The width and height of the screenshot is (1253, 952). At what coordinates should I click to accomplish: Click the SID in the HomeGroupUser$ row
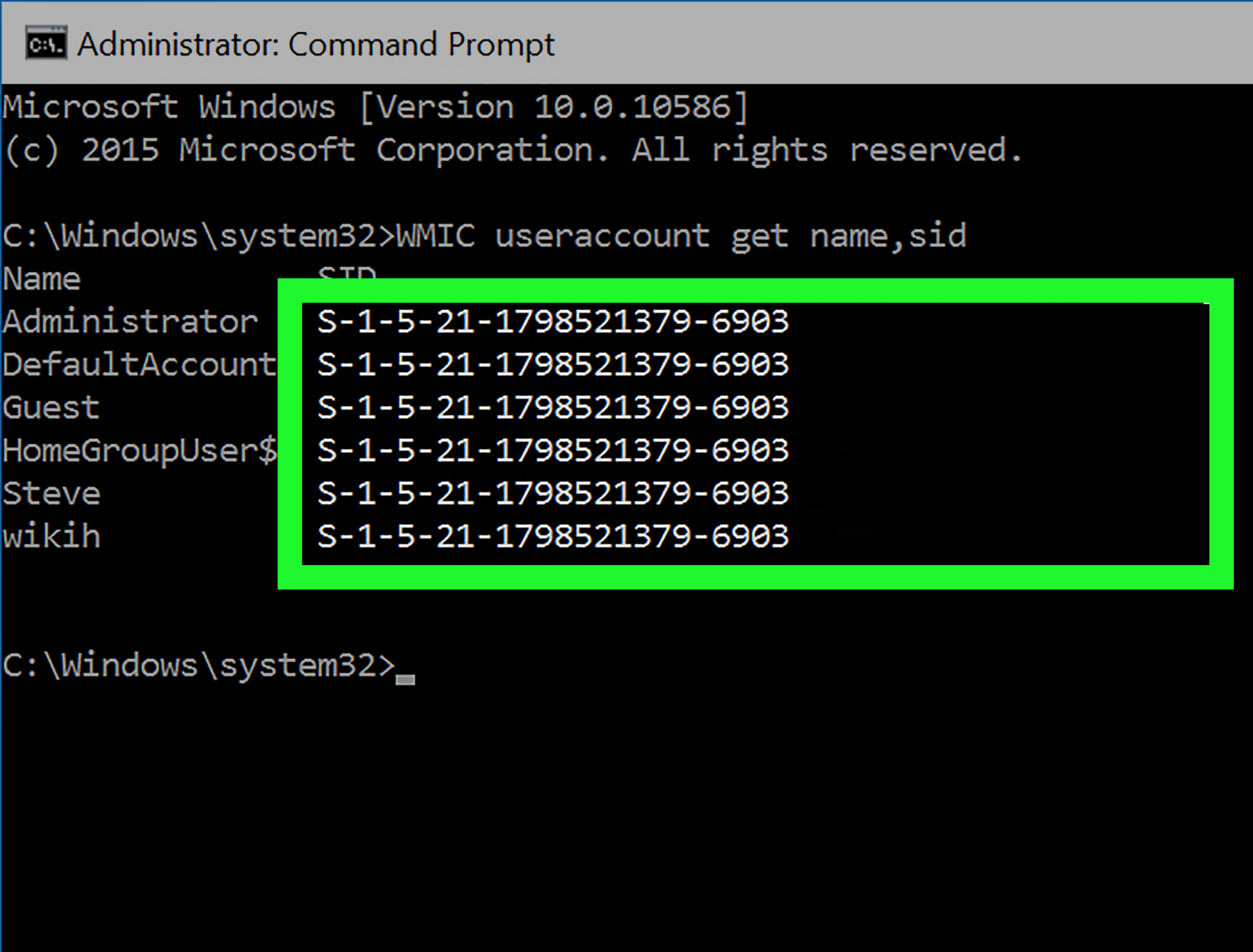pyautogui.click(x=552, y=451)
